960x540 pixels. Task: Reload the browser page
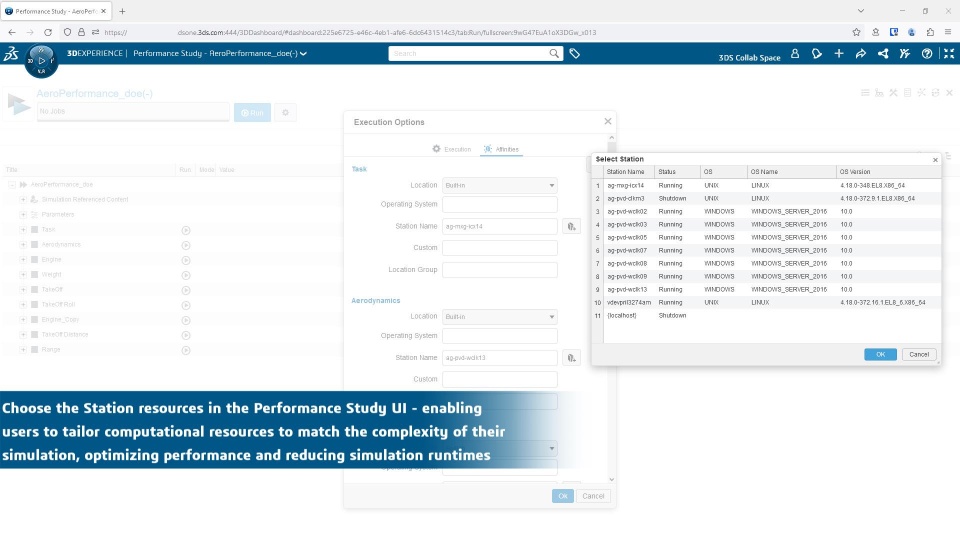48,32
